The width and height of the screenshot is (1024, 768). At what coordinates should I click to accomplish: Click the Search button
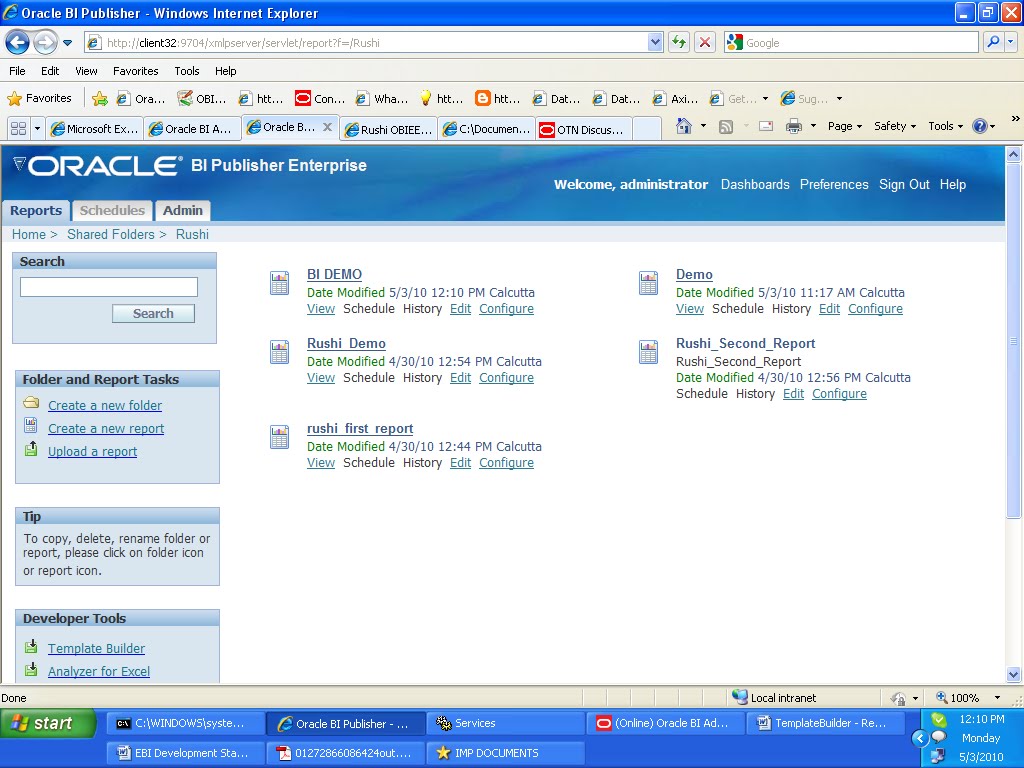[x=153, y=313]
